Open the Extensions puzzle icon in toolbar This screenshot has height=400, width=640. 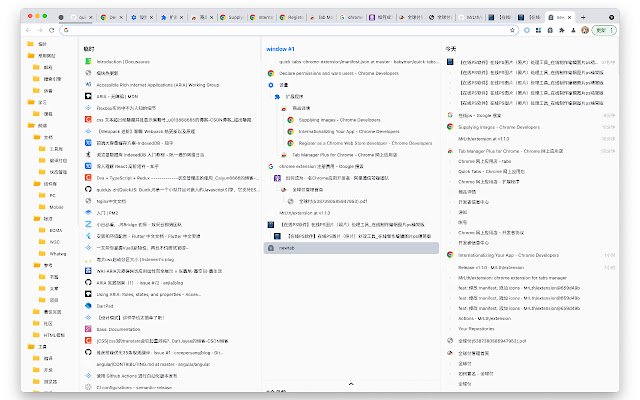point(562,30)
